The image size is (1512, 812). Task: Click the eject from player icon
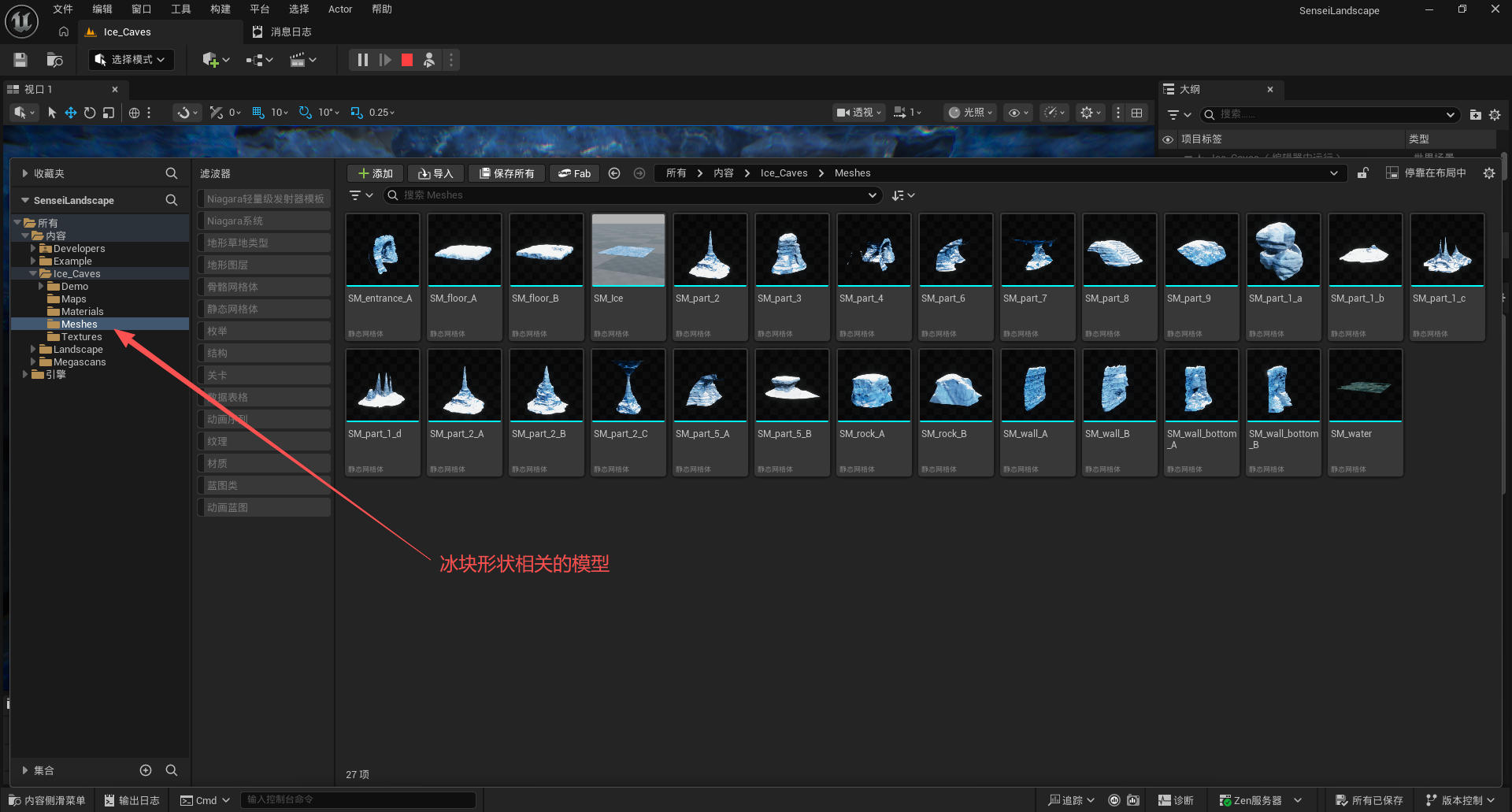pyautogui.click(x=429, y=60)
